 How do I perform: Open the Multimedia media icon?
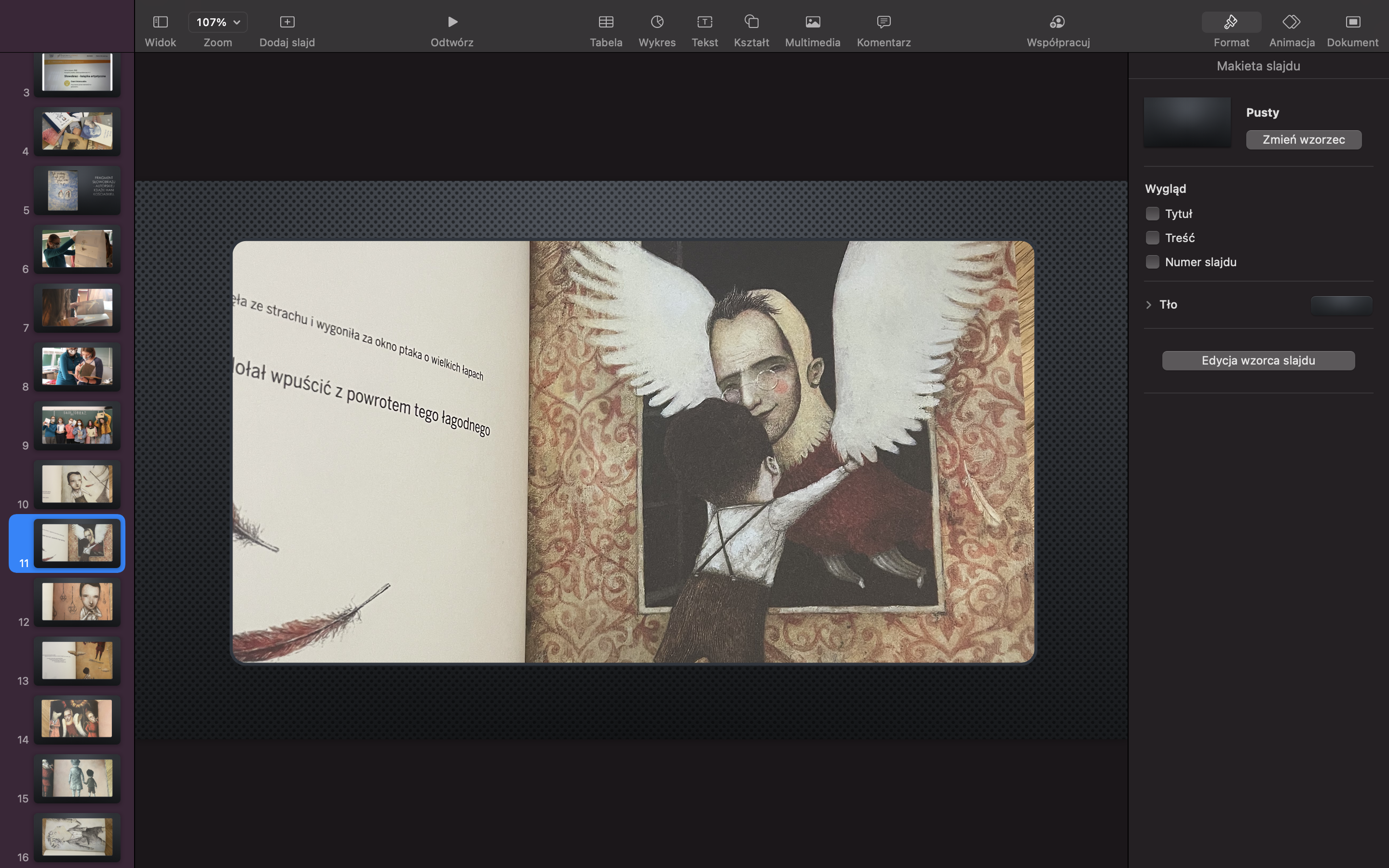[812, 22]
